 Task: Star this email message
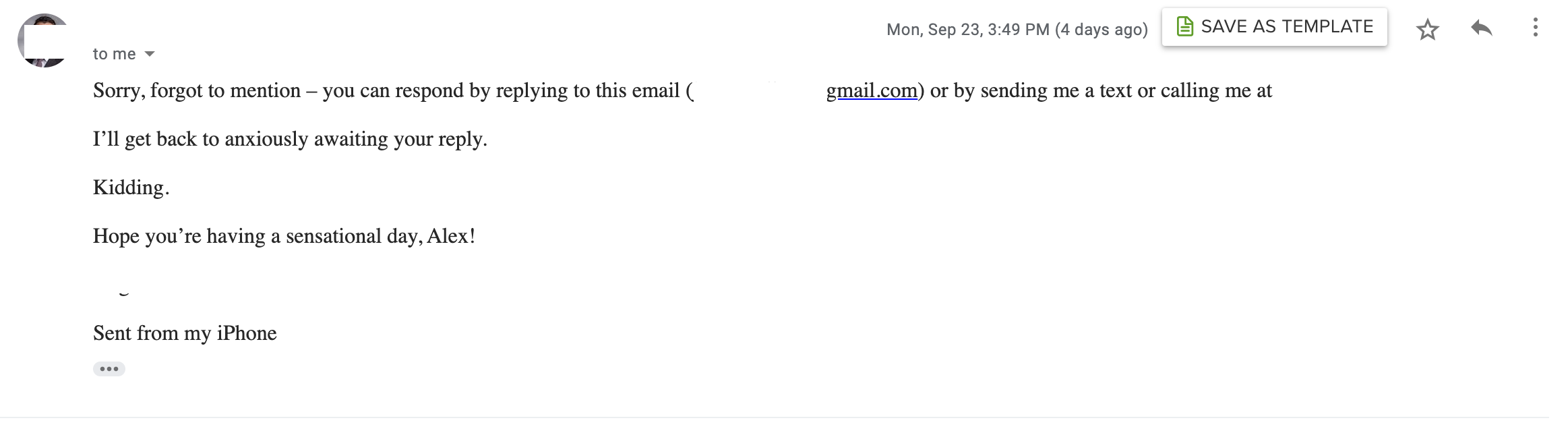point(1427,30)
